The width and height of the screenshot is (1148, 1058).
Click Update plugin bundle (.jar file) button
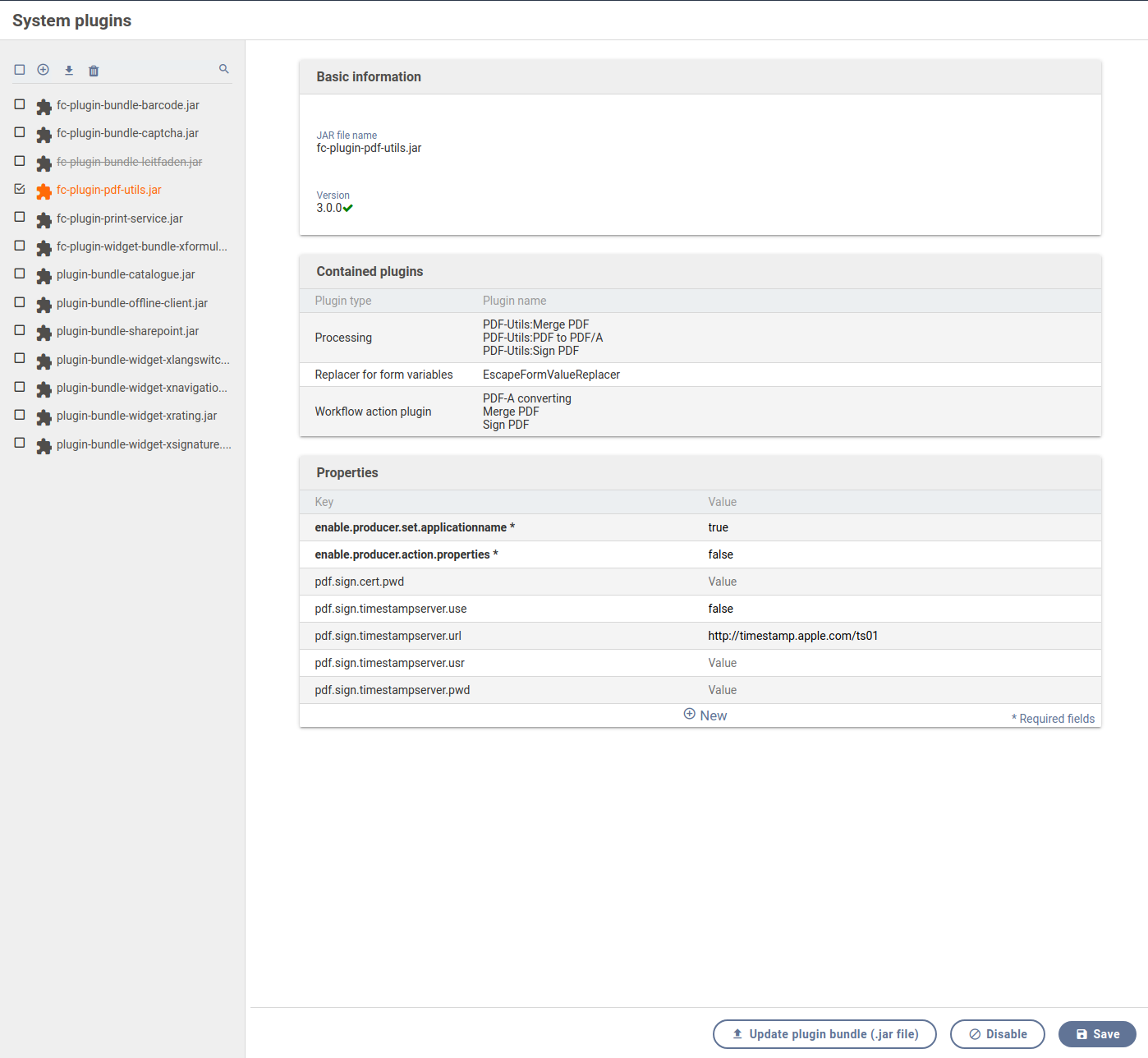(824, 1034)
